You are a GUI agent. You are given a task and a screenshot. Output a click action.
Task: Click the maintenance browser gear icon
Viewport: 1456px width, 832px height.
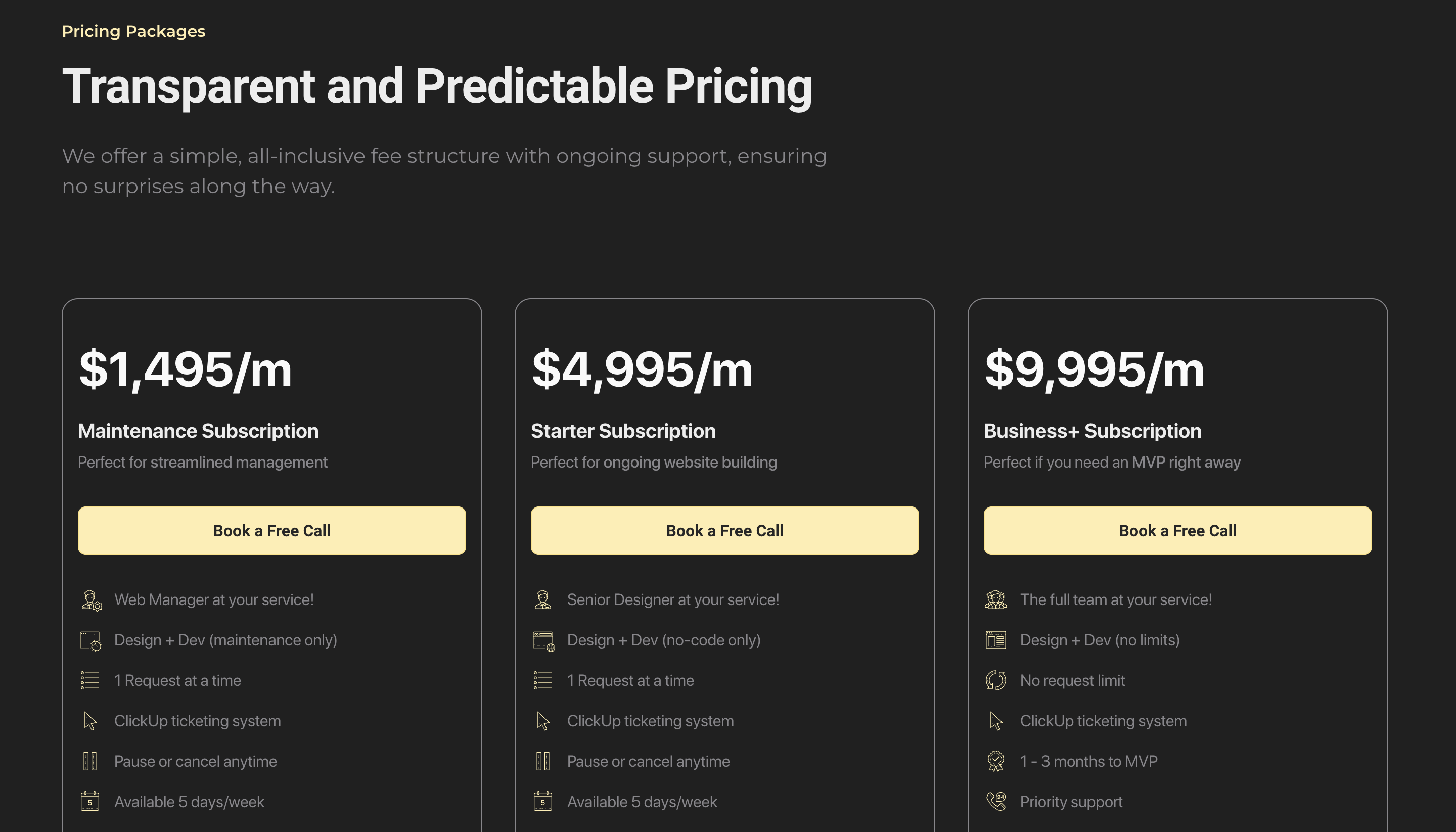tap(91, 640)
